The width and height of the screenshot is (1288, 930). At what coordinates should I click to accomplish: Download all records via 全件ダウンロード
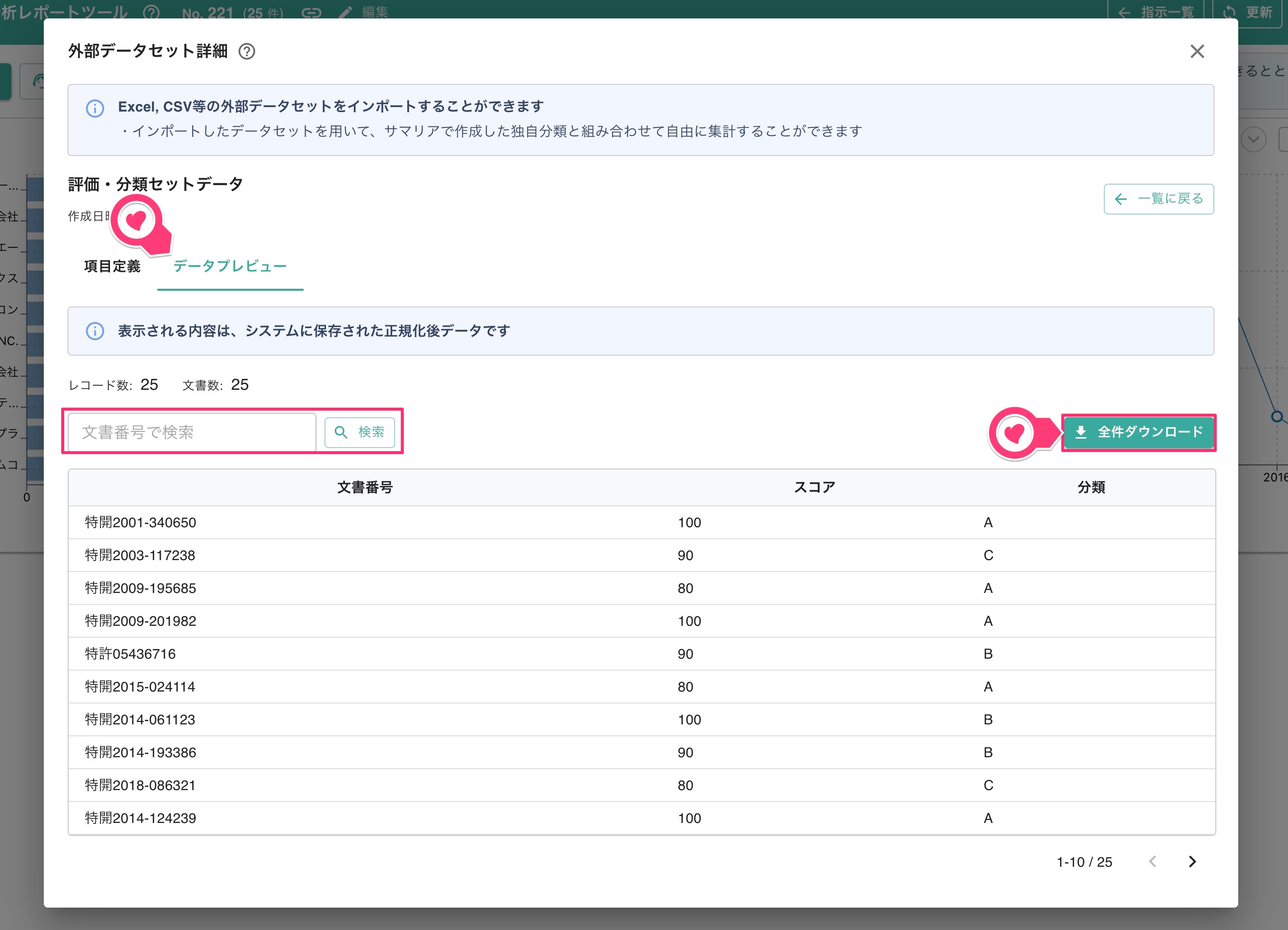coord(1139,432)
